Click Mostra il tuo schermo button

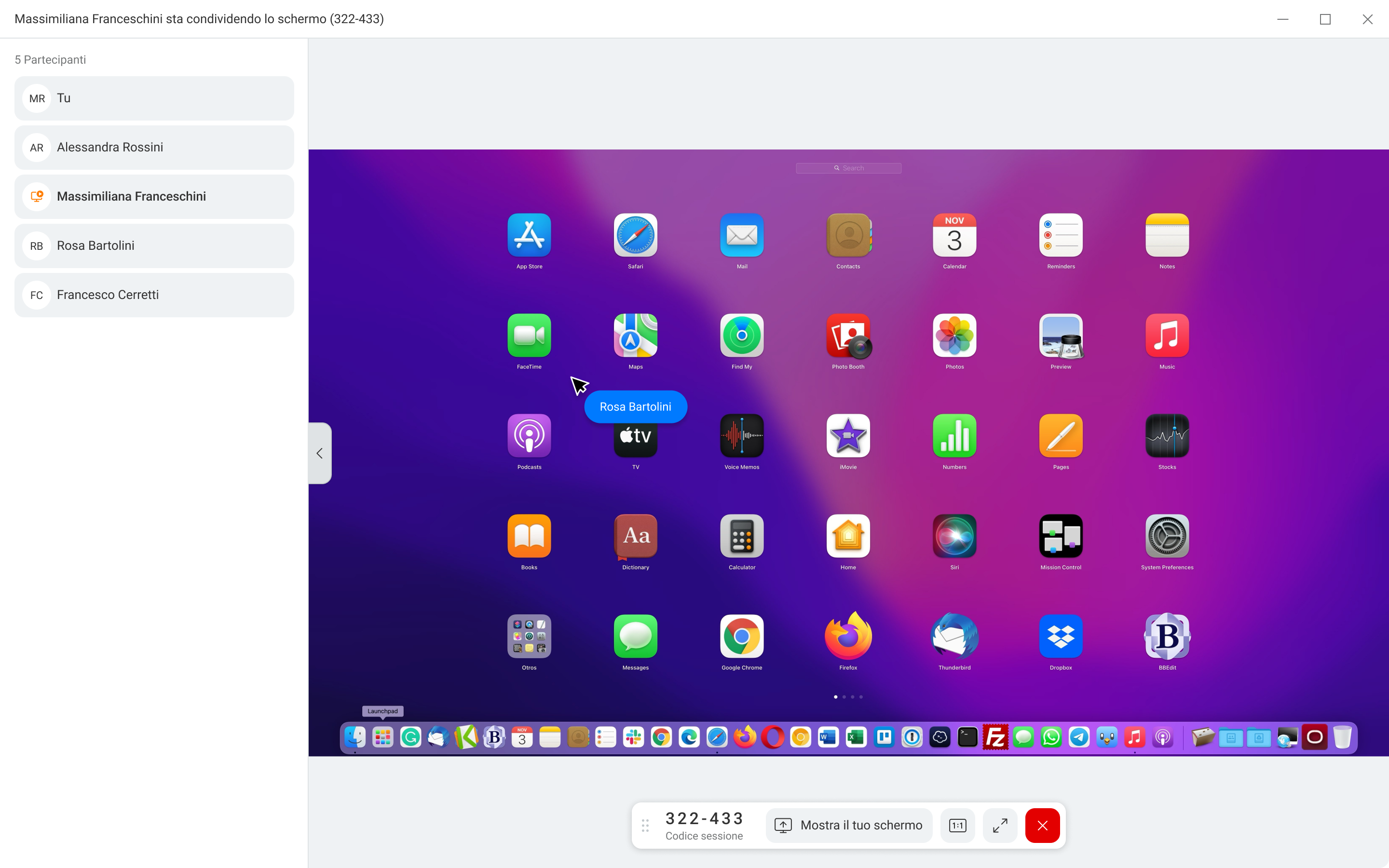click(x=848, y=826)
